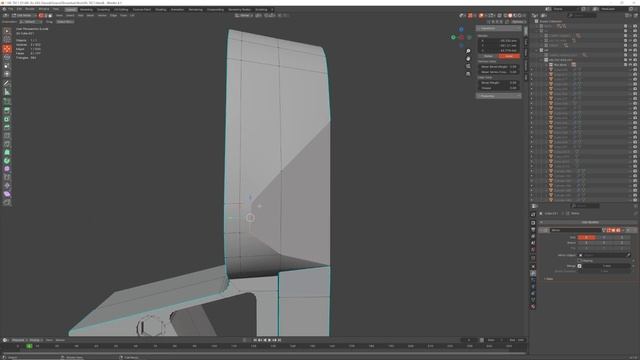Screen dimensions: 640x360
Task: Activate the Knife tool
Action: pos(7,144)
